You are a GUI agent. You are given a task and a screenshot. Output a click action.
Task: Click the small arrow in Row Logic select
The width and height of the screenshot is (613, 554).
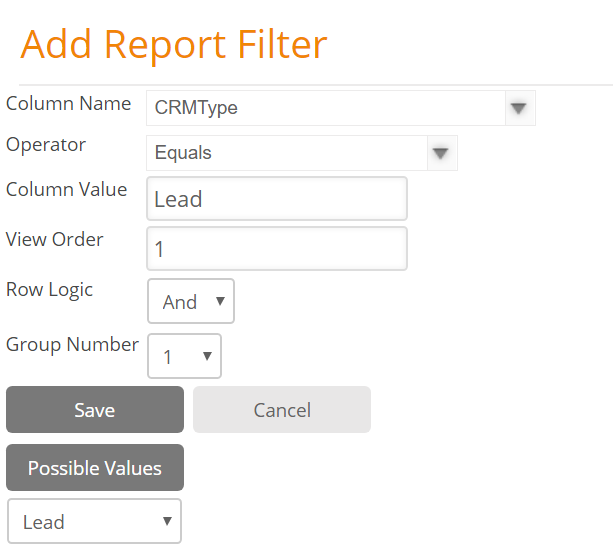(x=220, y=301)
